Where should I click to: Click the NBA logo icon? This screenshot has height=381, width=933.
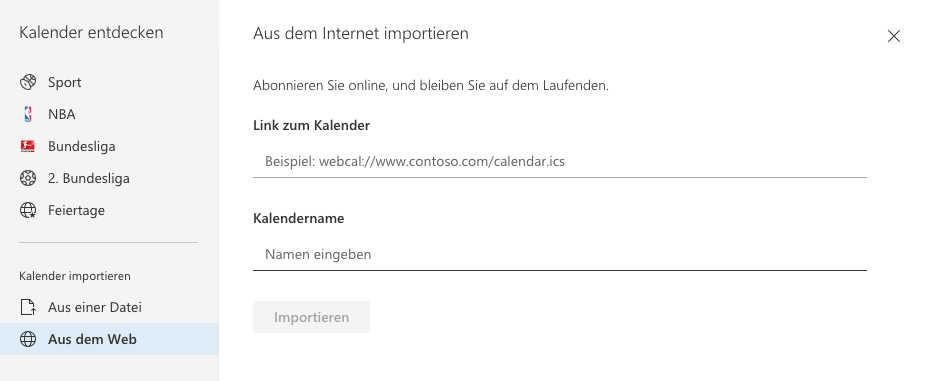[x=28, y=114]
